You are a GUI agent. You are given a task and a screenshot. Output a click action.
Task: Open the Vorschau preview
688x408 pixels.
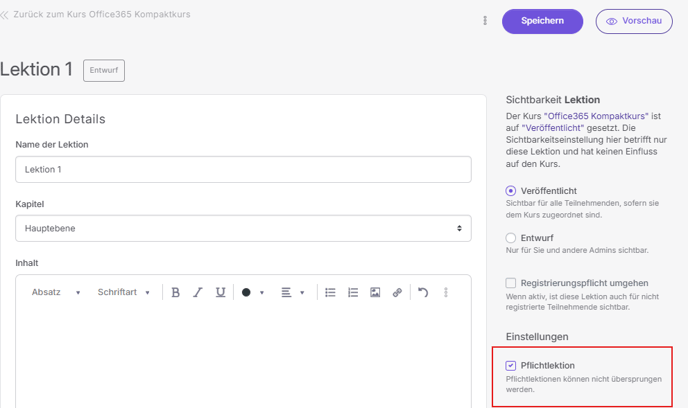tap(634, 21)
